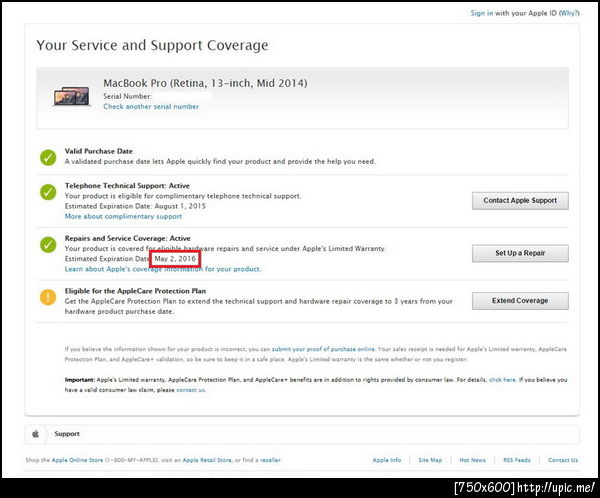Click the Extend Coverage button
The height and width of the screenshot is (498, 600).
coord(520,301)
